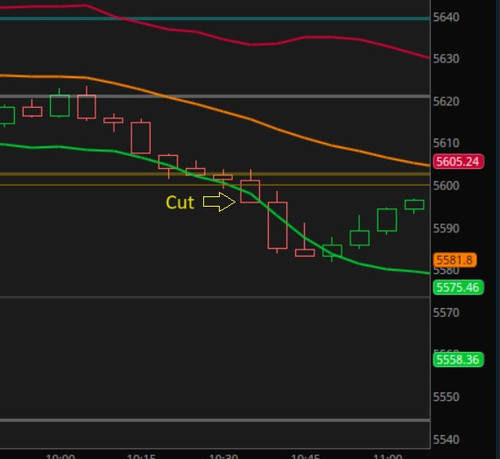
Task: Click the orange 5581.8 price label
Action: click(455, 260)
